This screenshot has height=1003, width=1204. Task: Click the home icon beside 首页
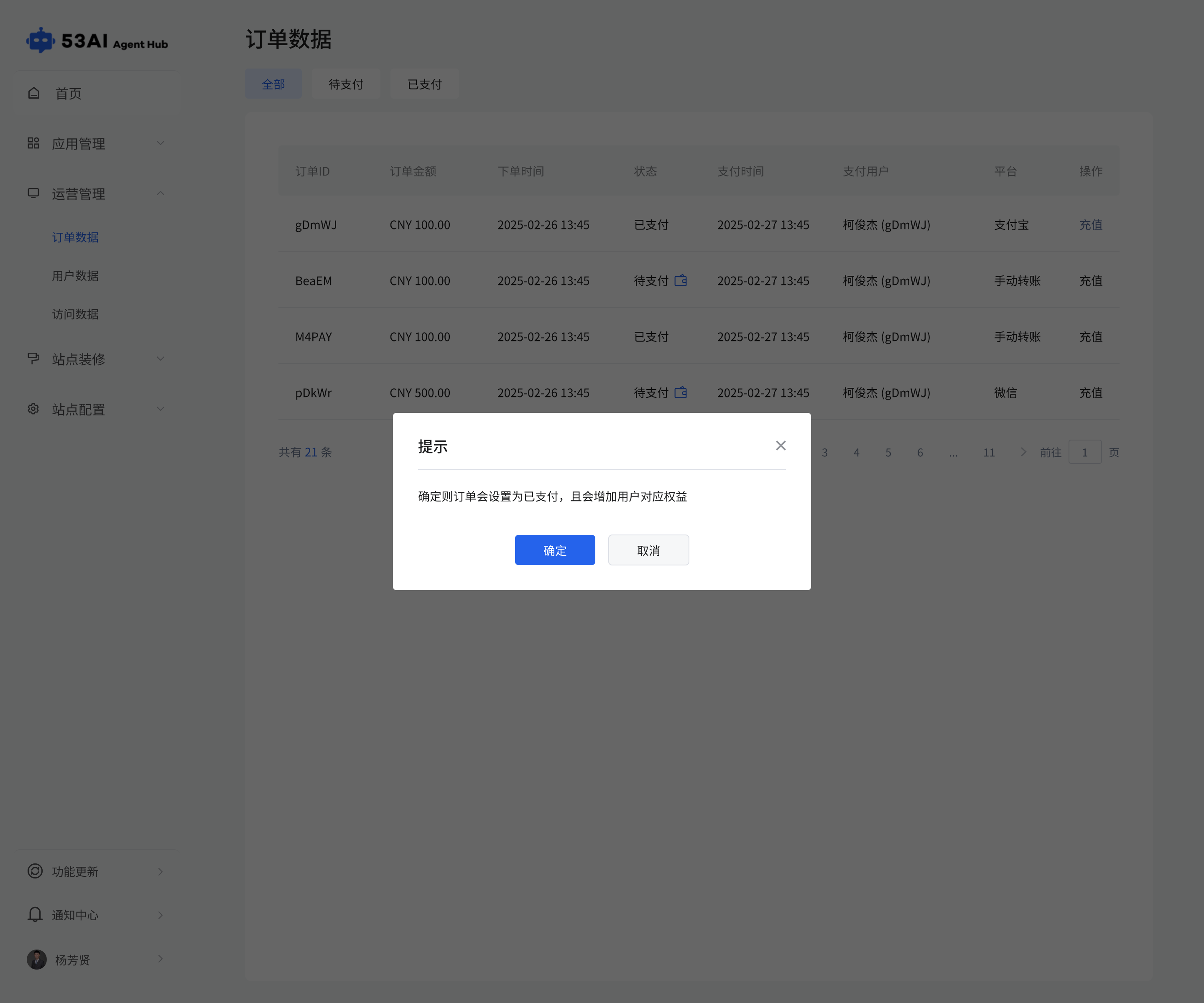click(x=34, y=93)
